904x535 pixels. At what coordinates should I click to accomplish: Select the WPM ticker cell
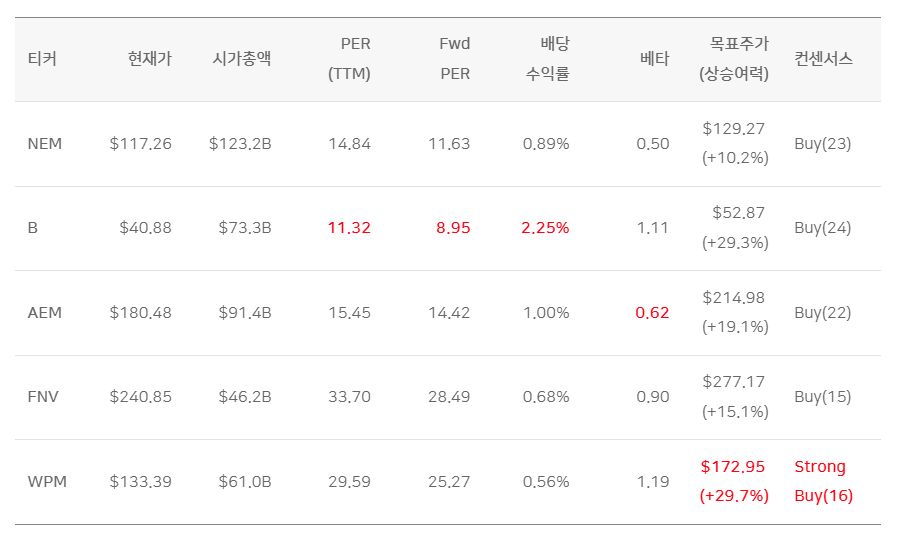[47, 481]
